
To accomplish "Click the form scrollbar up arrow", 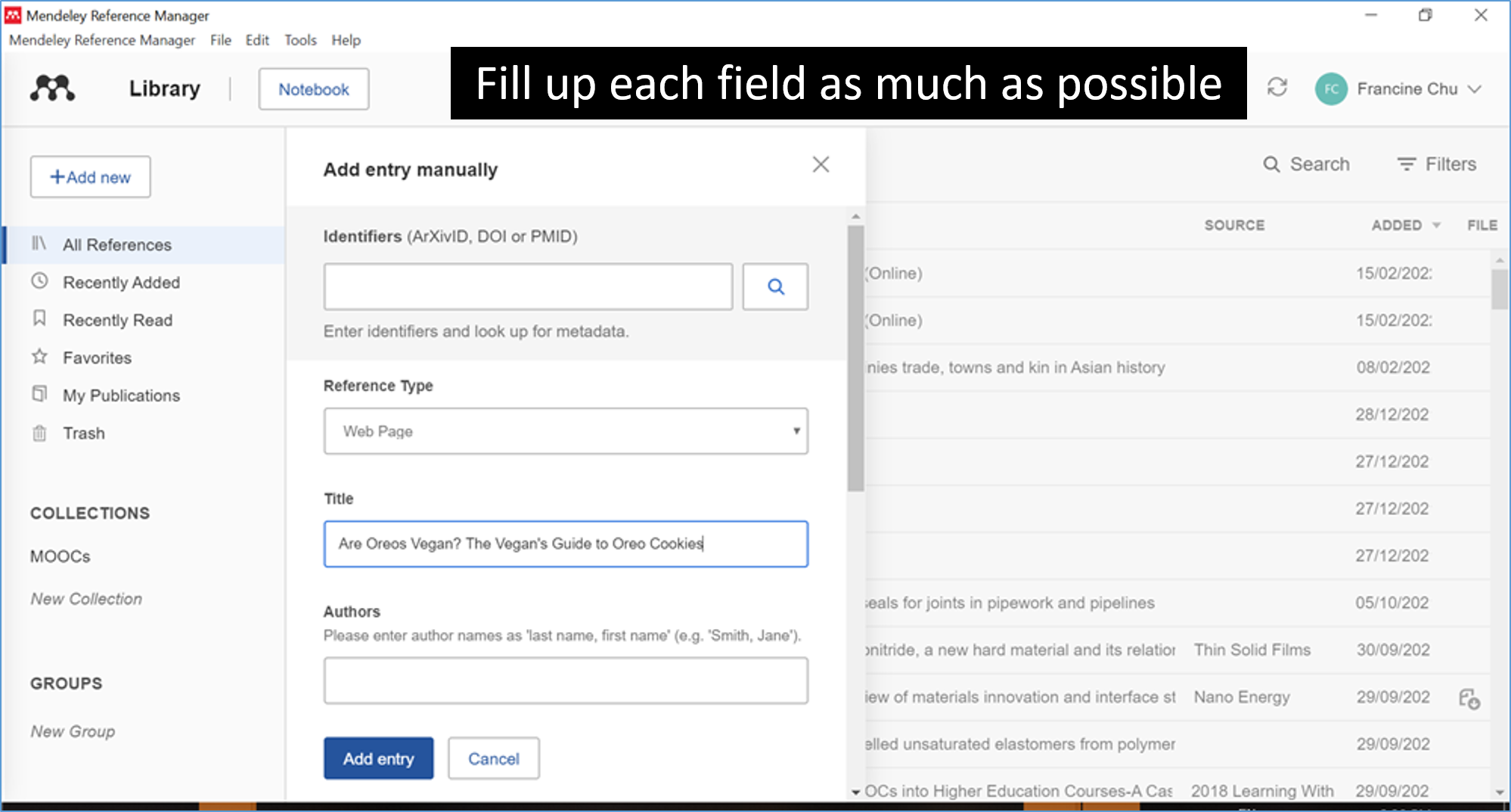I will point(855,217).
